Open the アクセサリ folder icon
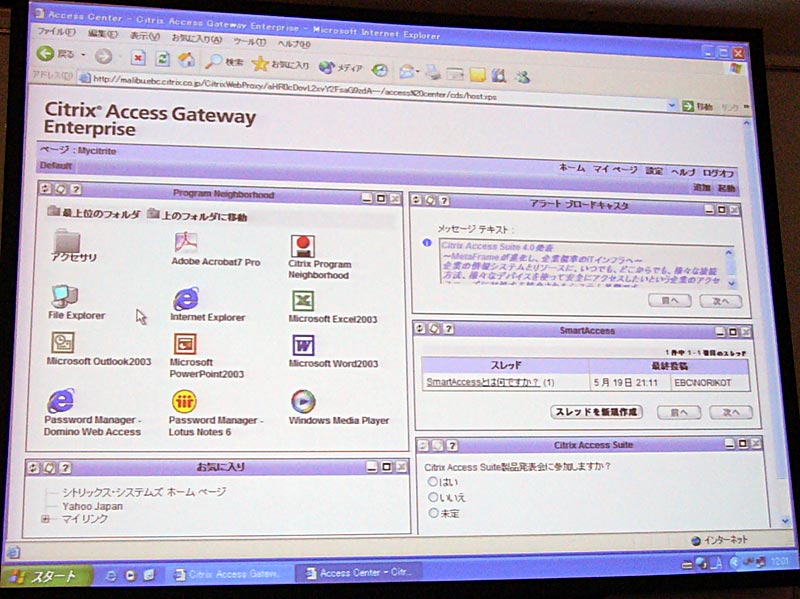 pyautogui.click(x=67, y=242)
